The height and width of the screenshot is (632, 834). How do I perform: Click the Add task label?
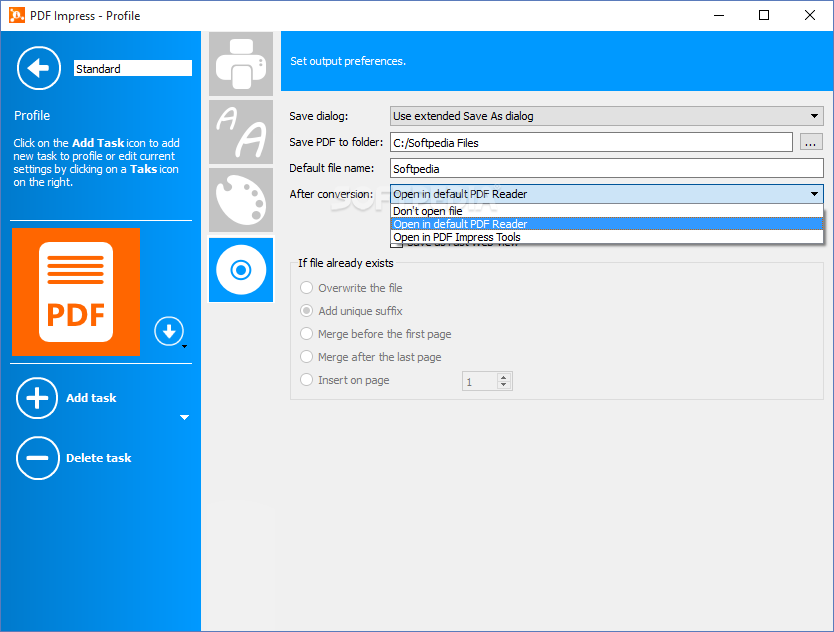click(x=91, y=398)
